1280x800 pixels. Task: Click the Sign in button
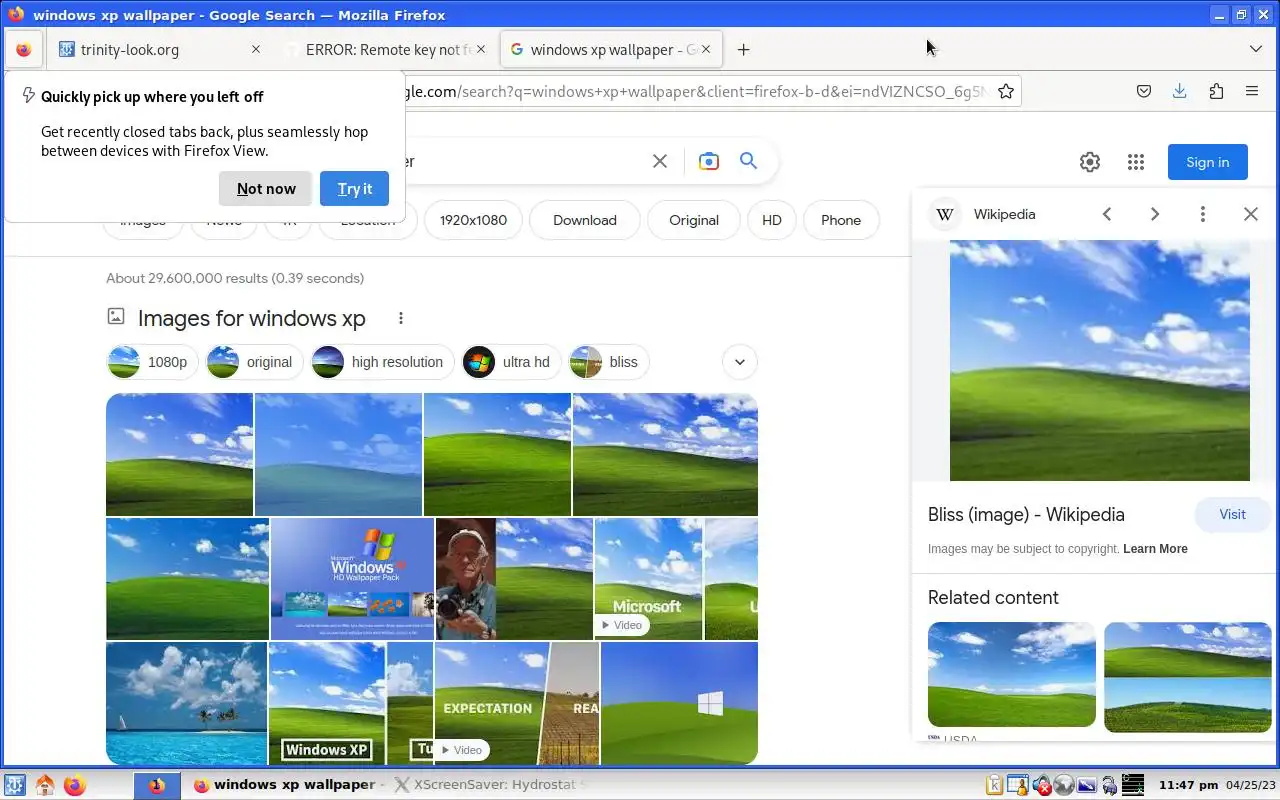1207,162
